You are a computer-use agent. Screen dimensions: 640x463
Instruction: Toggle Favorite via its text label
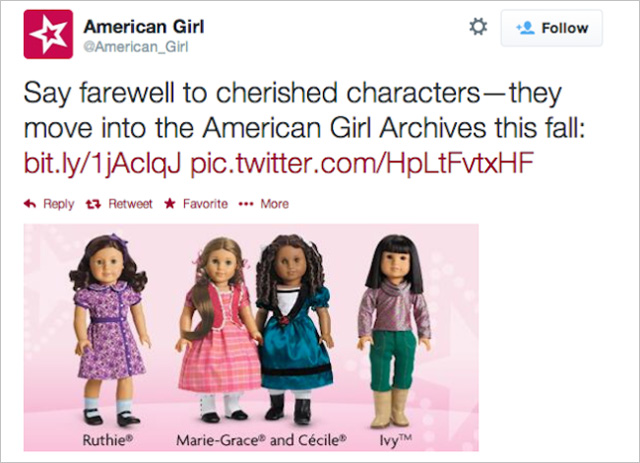[204, 204]
